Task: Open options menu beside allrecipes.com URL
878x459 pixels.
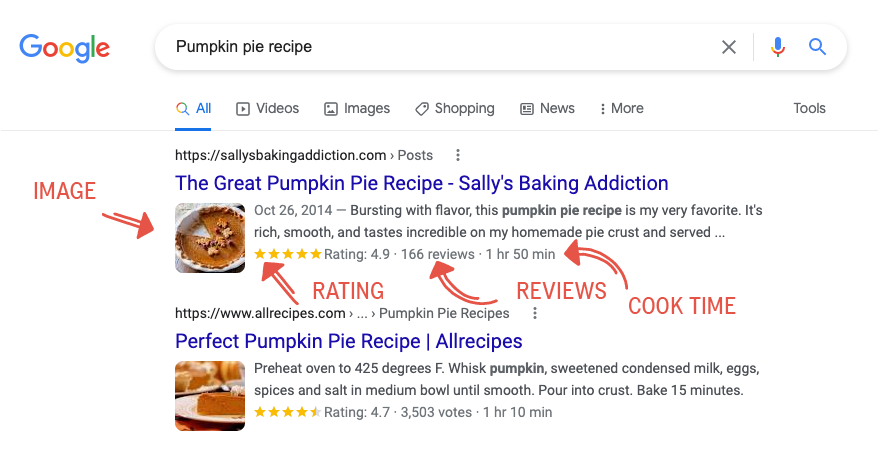Action: tap(535, 313)
